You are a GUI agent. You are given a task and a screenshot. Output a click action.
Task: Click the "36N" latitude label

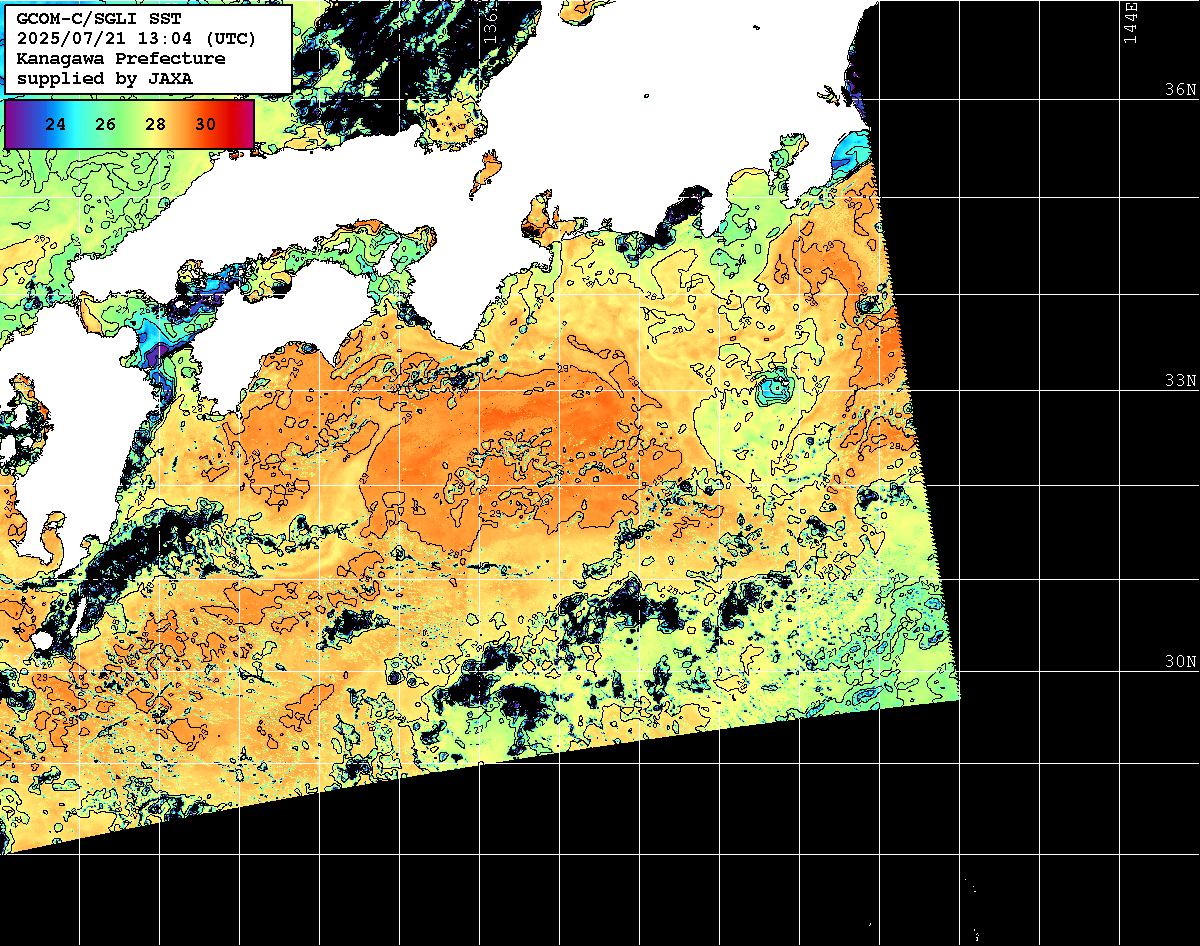[1180, 89]
